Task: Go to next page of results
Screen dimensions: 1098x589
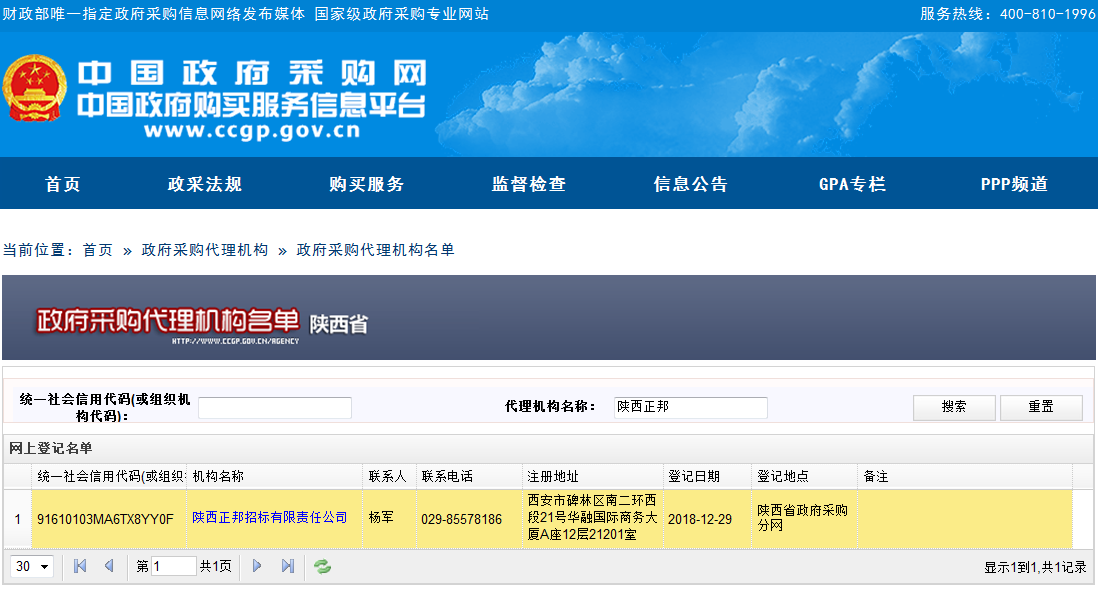Action: tap(257, 567)
